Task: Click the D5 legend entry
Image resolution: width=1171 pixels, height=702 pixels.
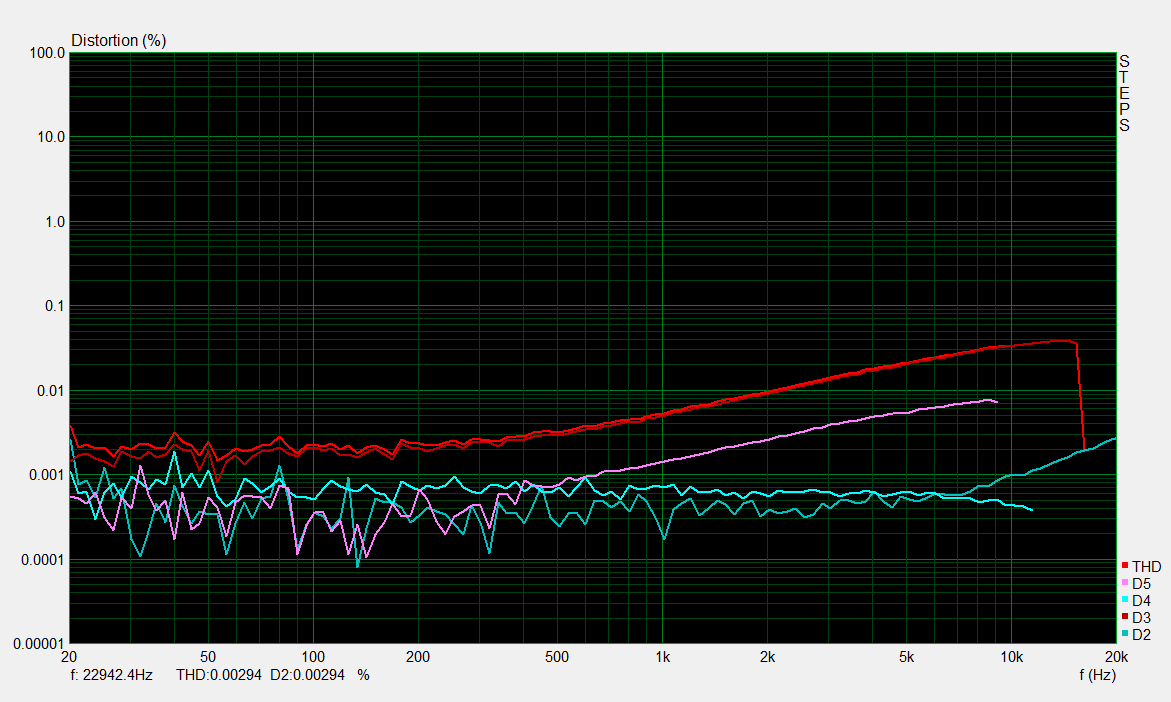Action: [1136, 584]
